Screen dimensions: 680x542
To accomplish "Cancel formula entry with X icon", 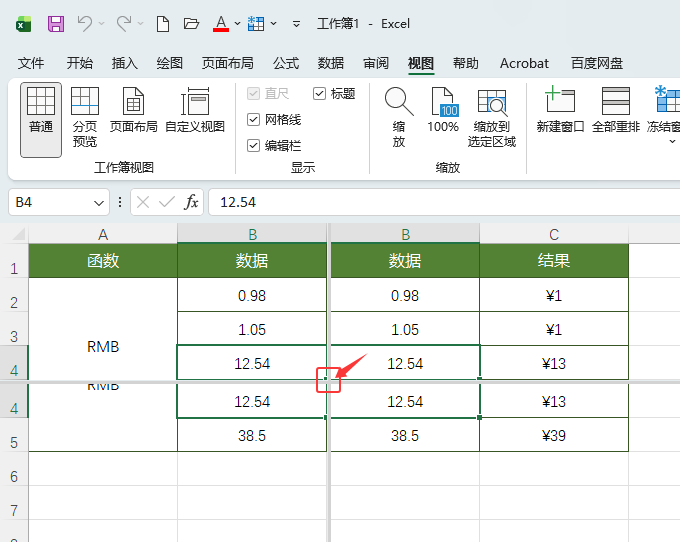I will (143, 202).
